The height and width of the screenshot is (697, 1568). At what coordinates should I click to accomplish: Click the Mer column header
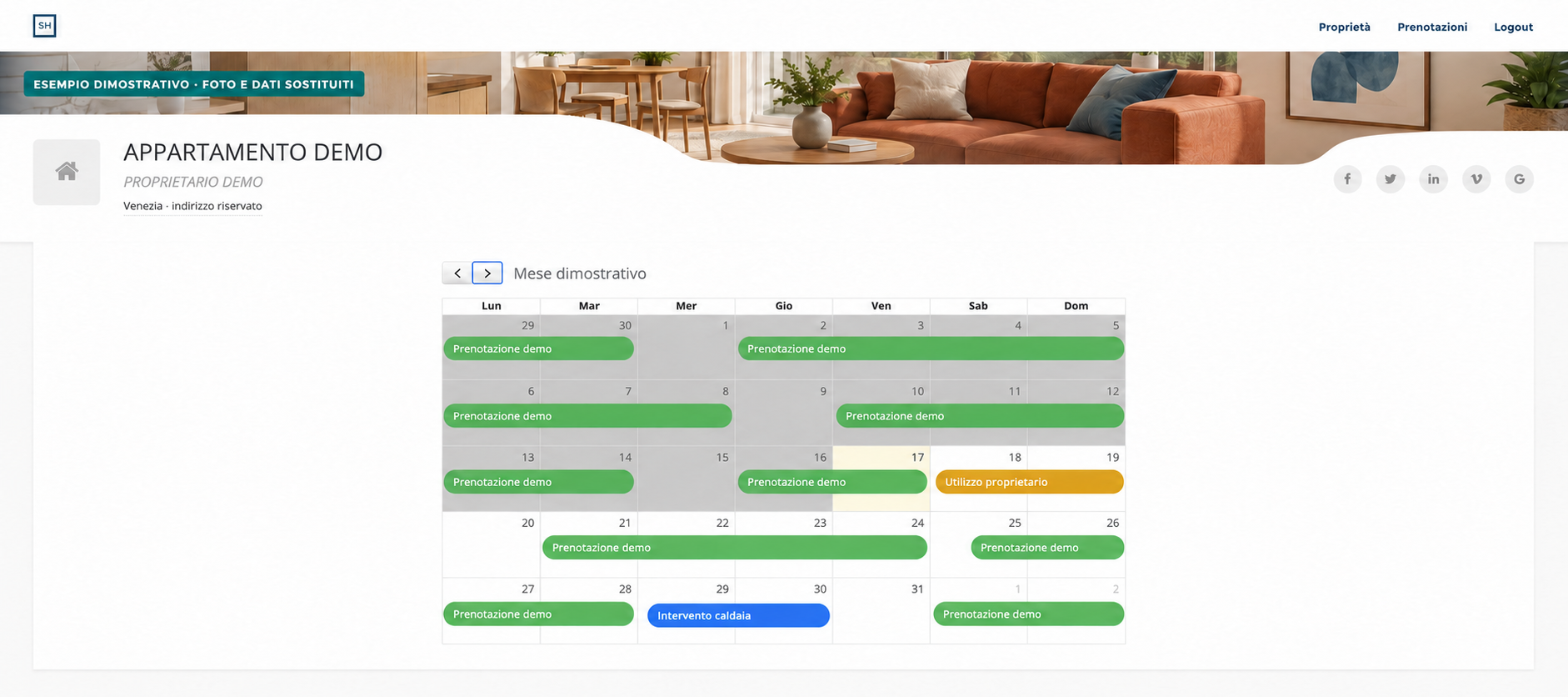(x=687, y=306)
